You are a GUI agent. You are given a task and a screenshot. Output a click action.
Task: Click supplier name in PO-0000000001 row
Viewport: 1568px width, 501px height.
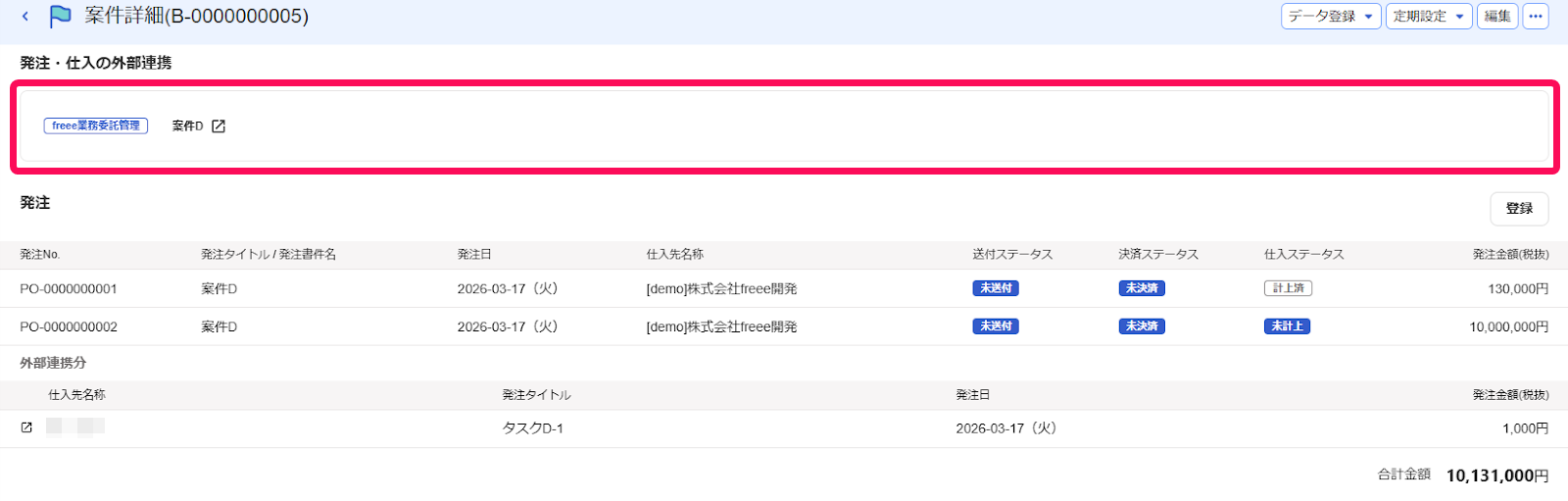coord(721,288)
